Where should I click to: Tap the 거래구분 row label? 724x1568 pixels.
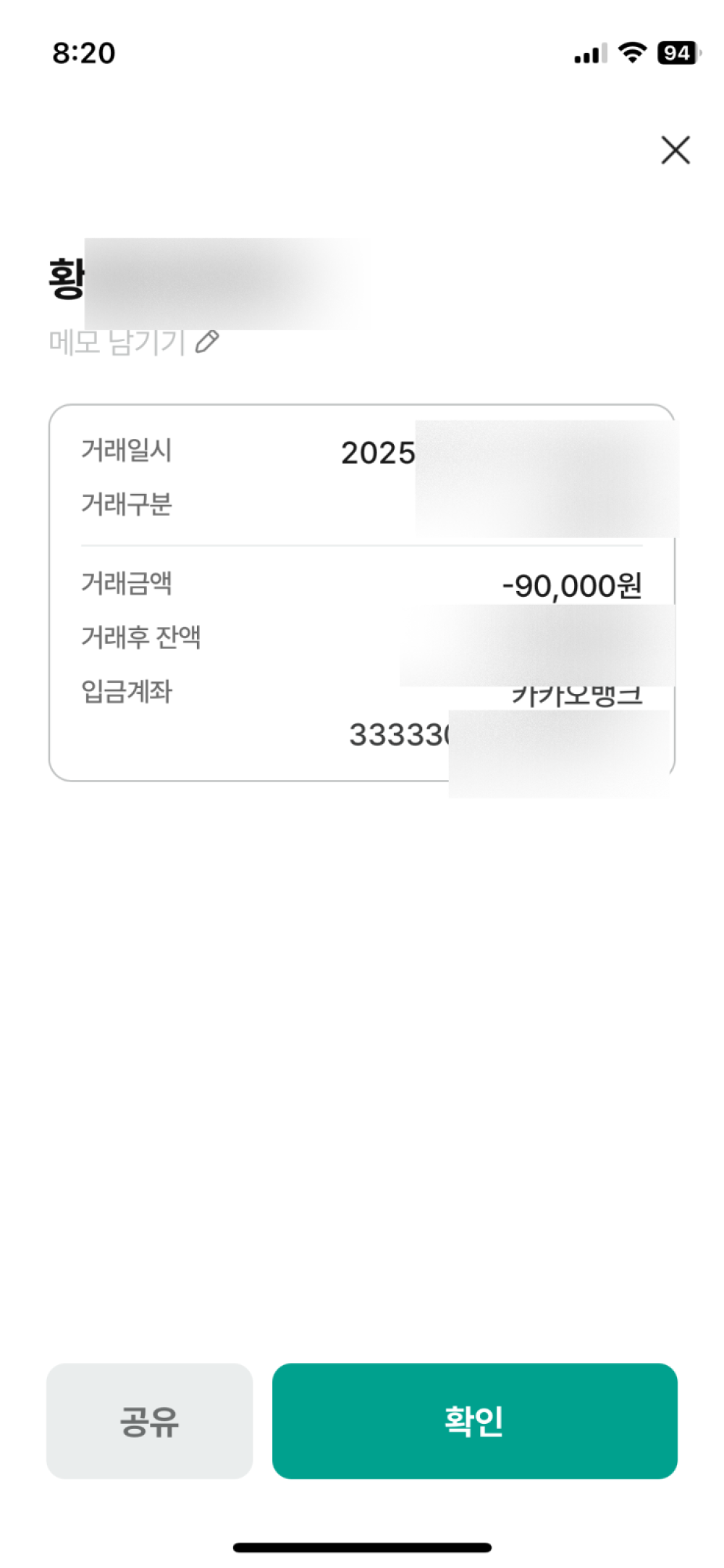[126, 504]
